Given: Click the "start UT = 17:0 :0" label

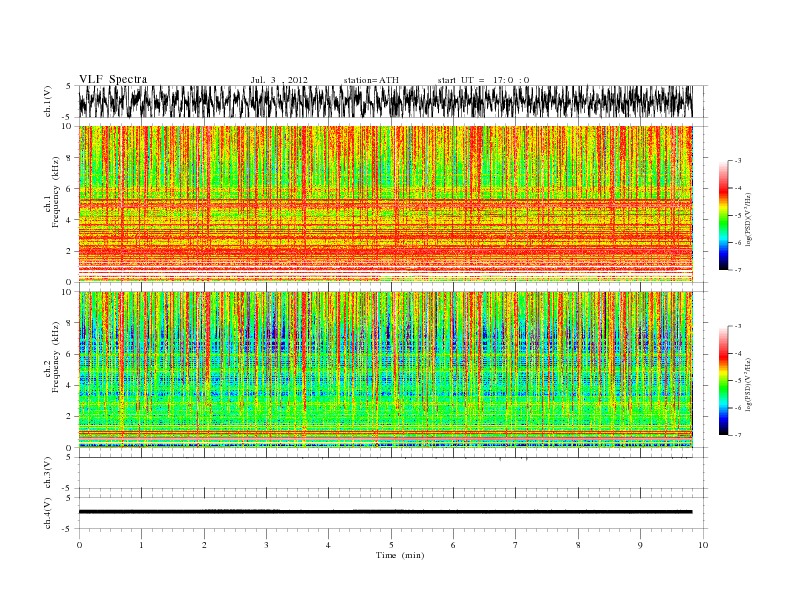Looking at the screenshot, I should coord(483,80).
